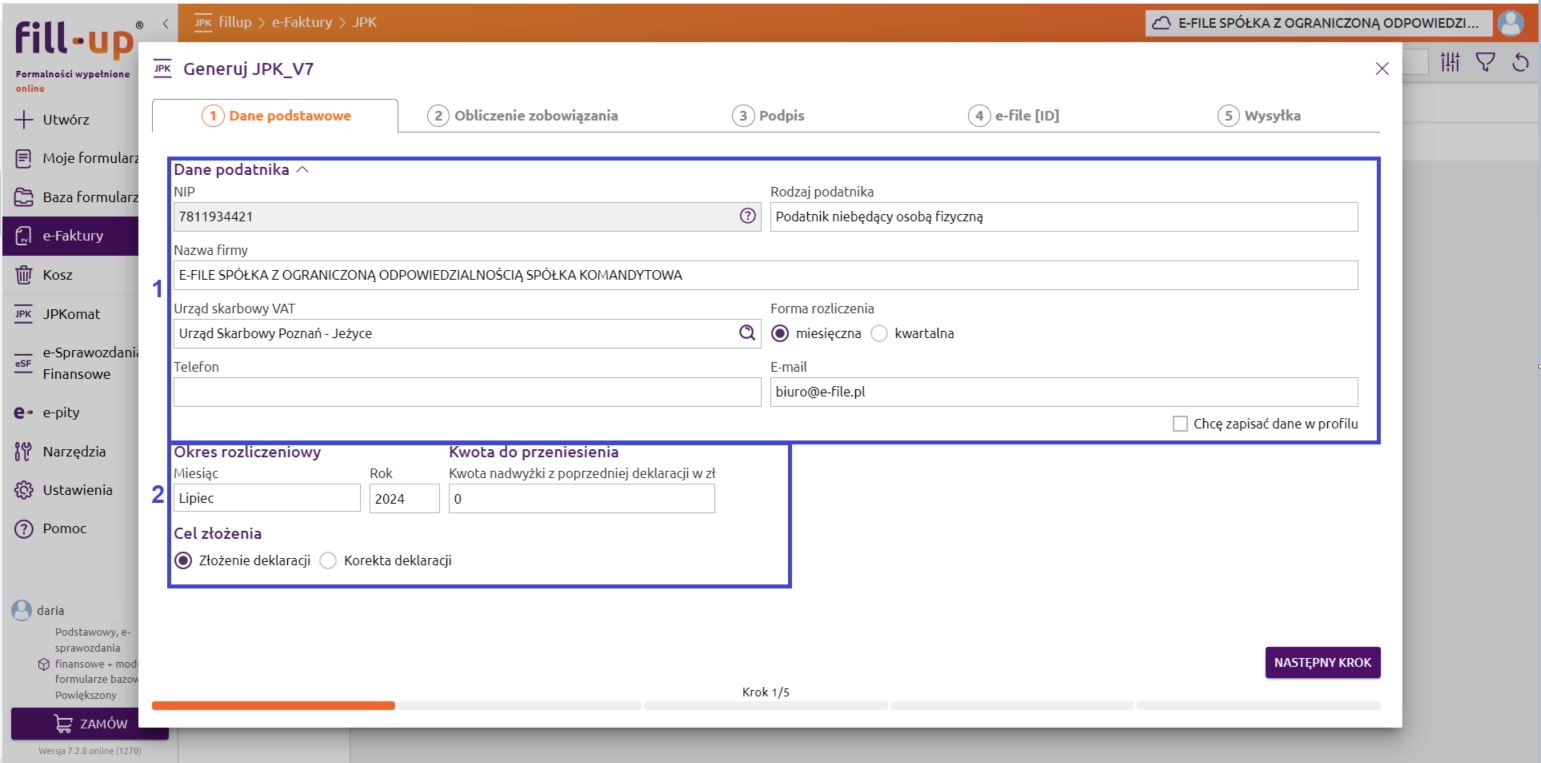Switch to Podpis tab
1541x763 pixels.
768,115
